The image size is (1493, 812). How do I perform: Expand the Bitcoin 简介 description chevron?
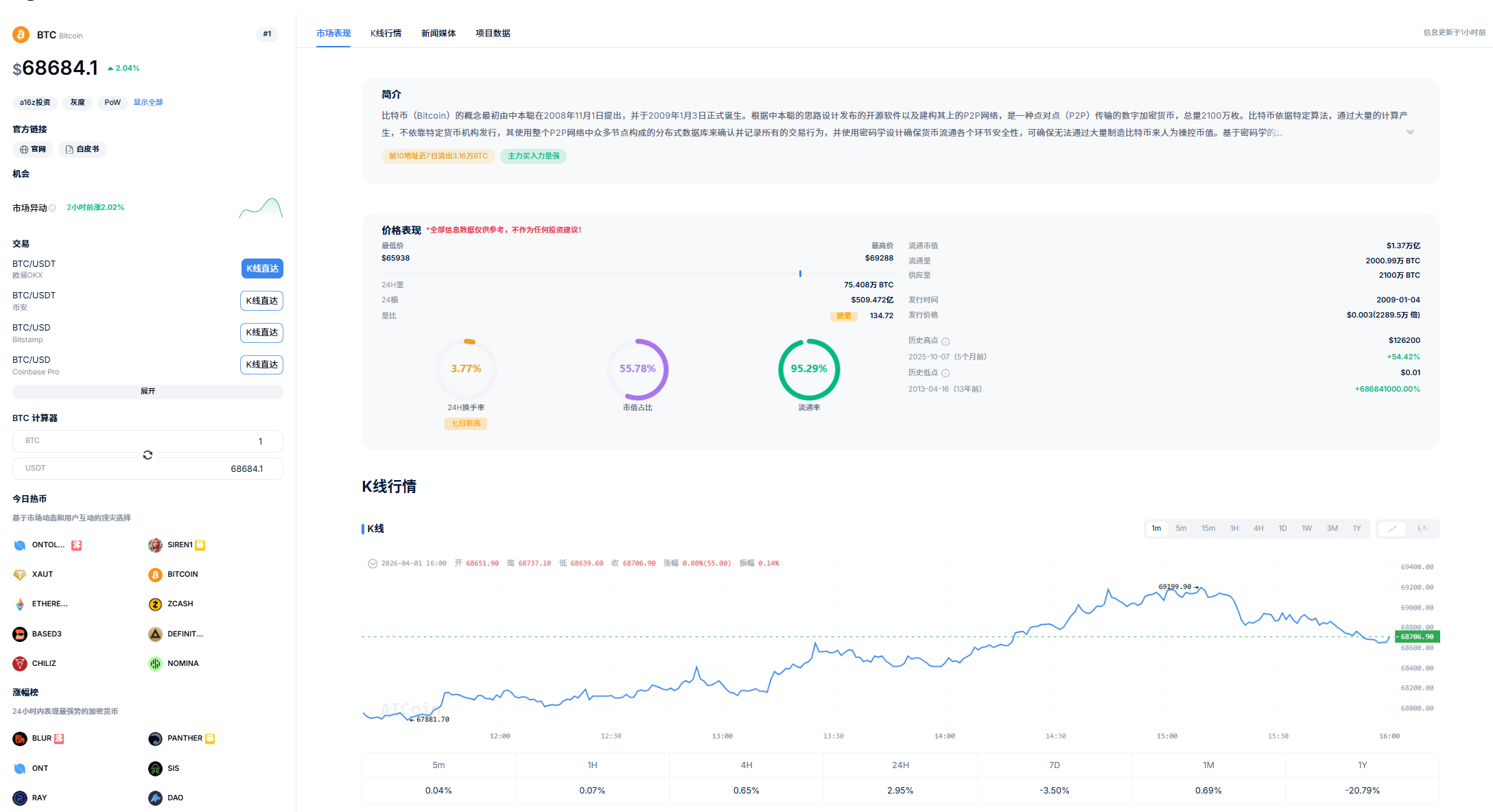1411,131
